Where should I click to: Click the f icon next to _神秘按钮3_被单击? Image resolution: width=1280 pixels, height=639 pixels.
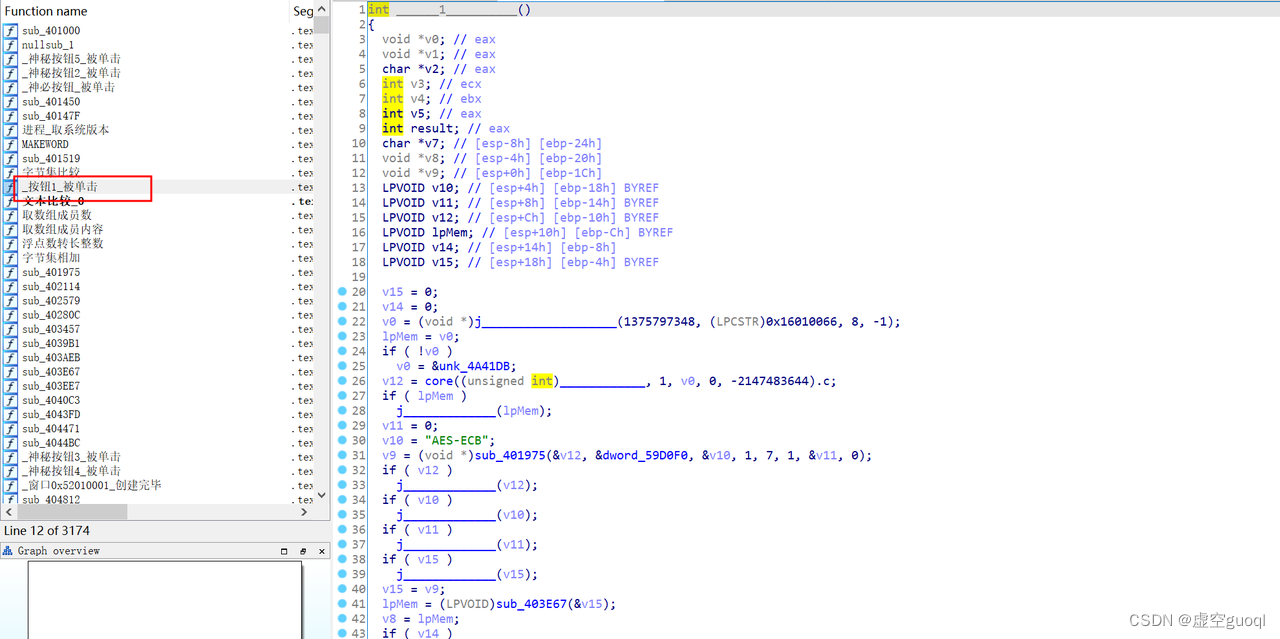(x=9, y=456)
